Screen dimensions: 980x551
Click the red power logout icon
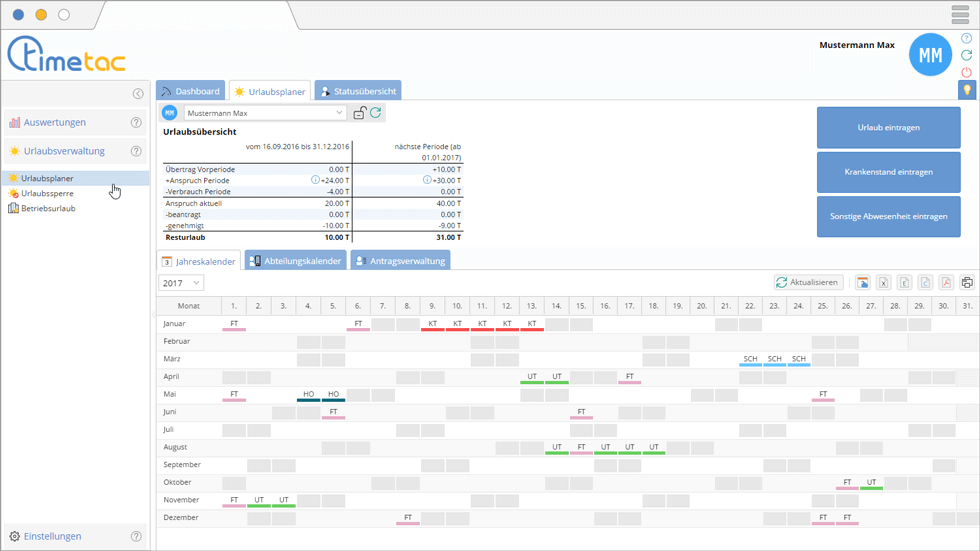(x=966, y=72)
